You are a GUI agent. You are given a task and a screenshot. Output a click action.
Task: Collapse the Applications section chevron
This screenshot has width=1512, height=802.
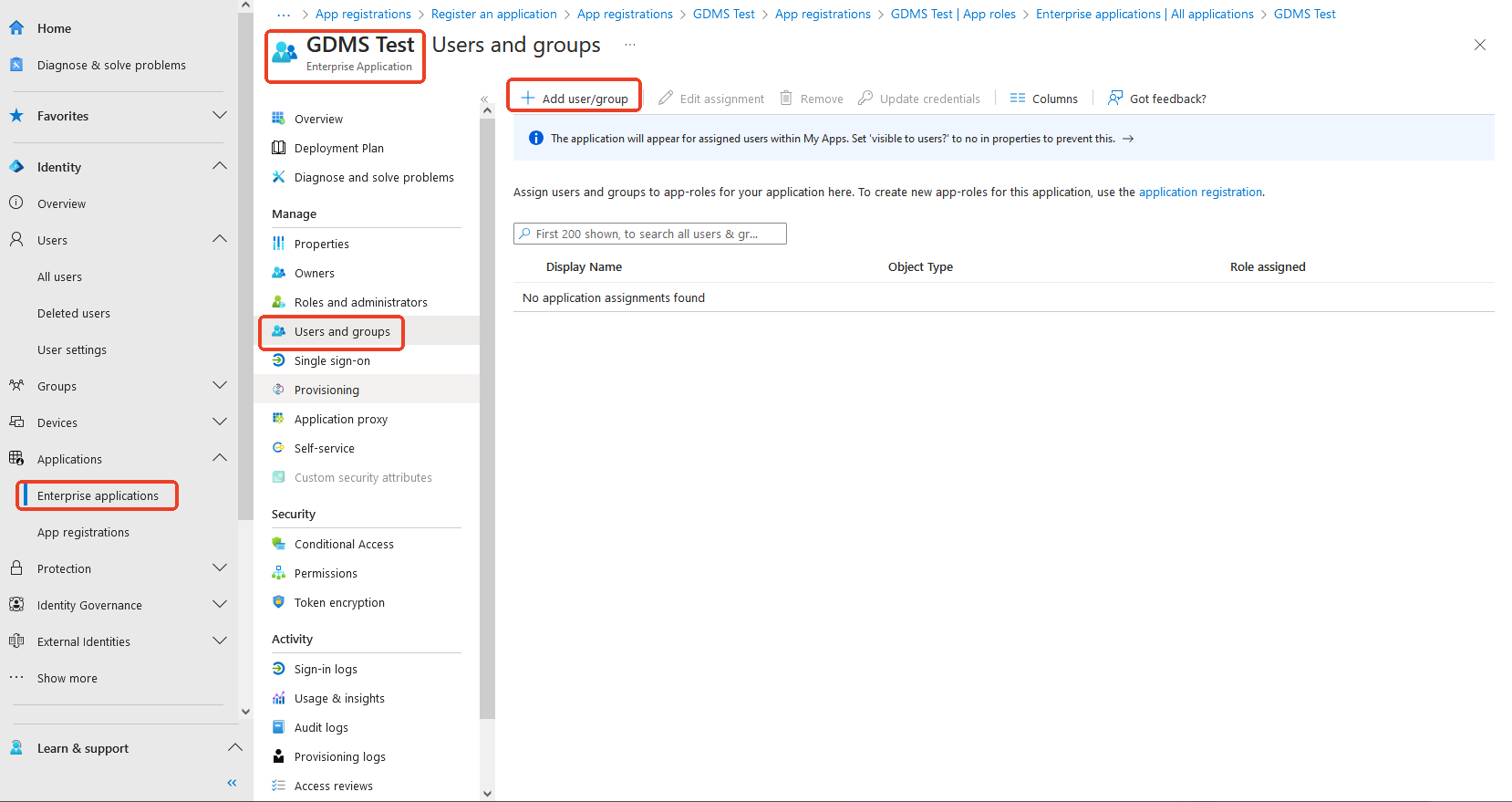click(x=220, y=458)
